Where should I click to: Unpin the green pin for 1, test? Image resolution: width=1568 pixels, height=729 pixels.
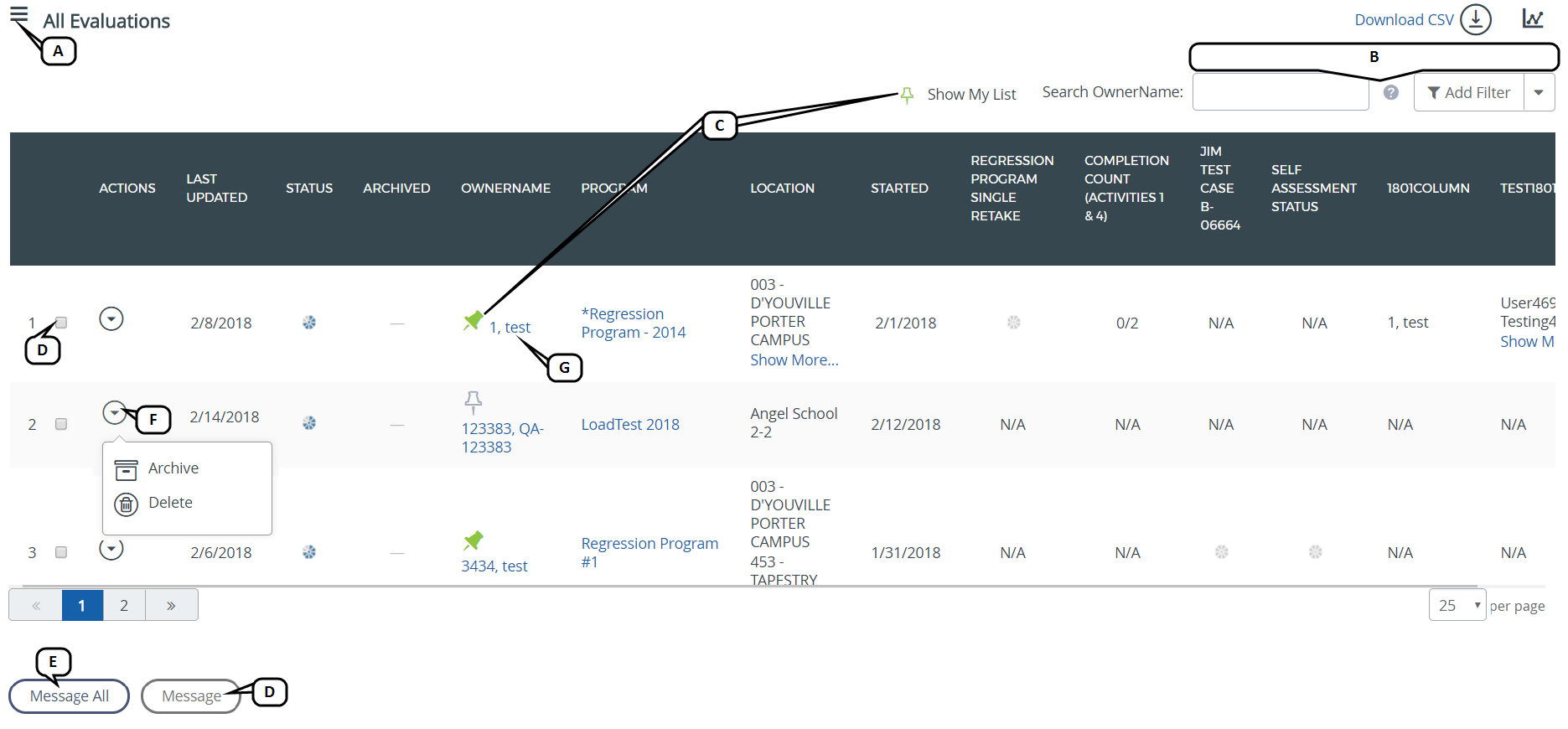[473, 321]
